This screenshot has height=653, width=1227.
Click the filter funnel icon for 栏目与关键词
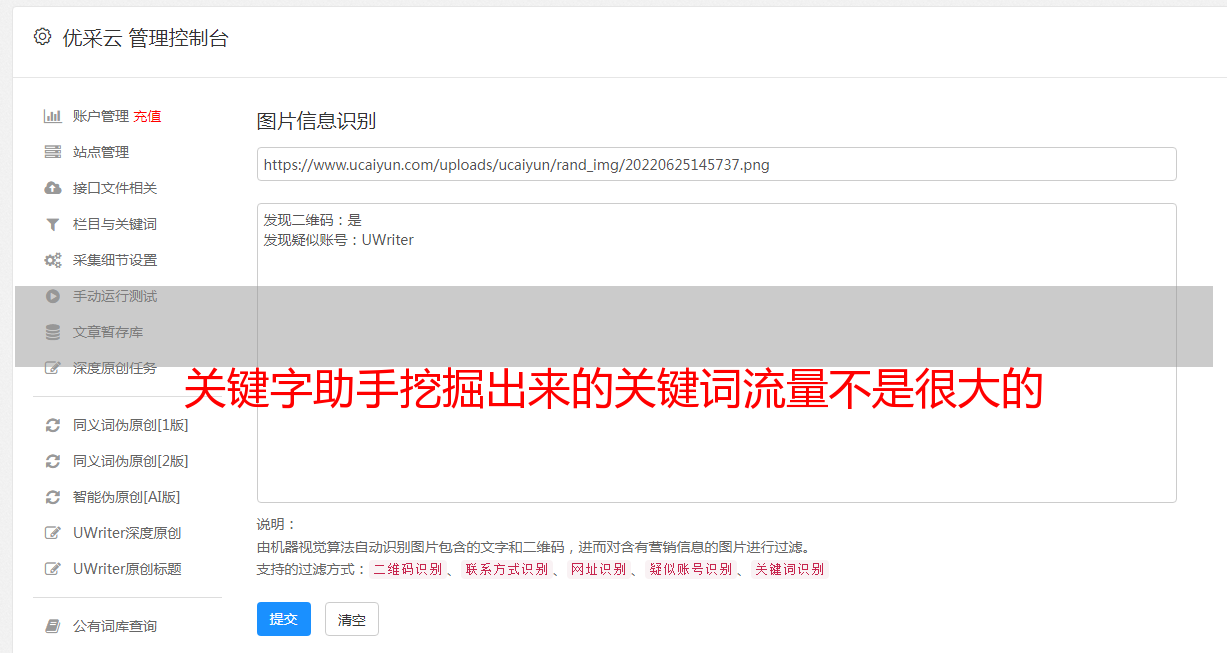click(x=53, y=224)
